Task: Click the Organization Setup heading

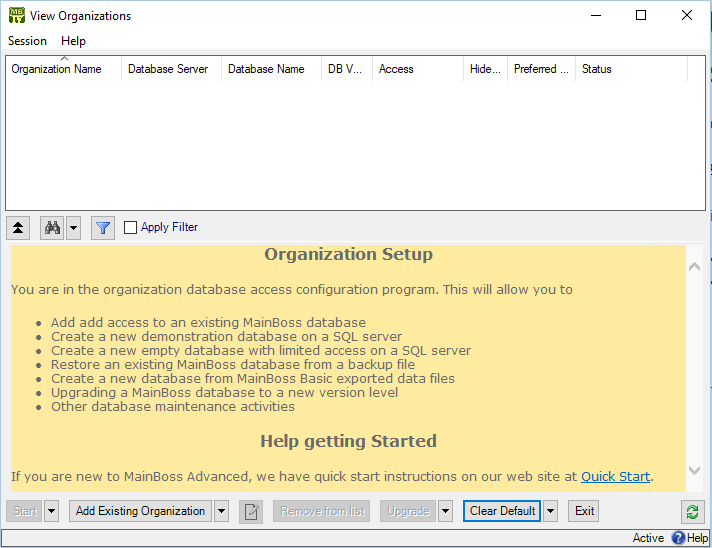Action: [x=348, y=254]
